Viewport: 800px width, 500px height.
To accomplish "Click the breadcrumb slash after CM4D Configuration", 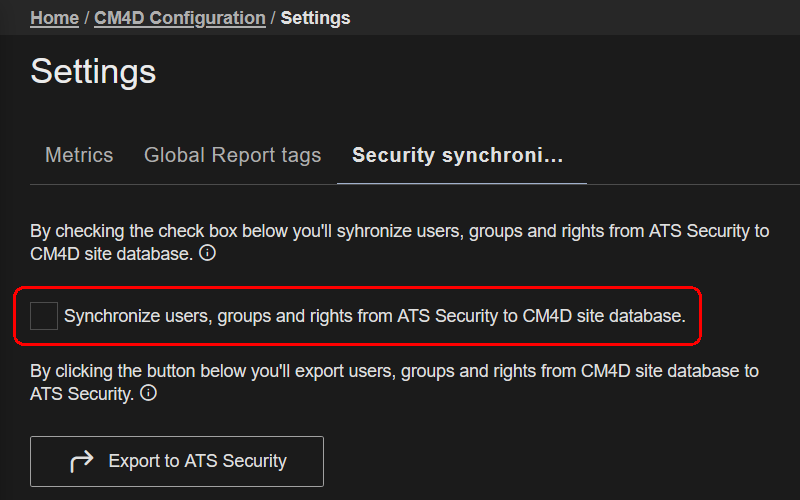I will coord(273,18).
